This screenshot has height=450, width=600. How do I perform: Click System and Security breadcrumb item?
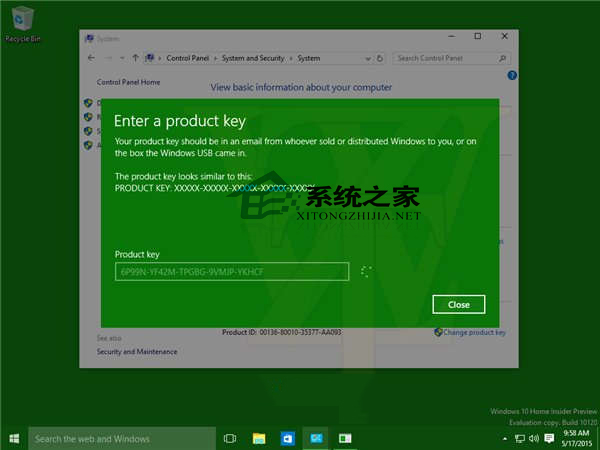tap(253, 58)
